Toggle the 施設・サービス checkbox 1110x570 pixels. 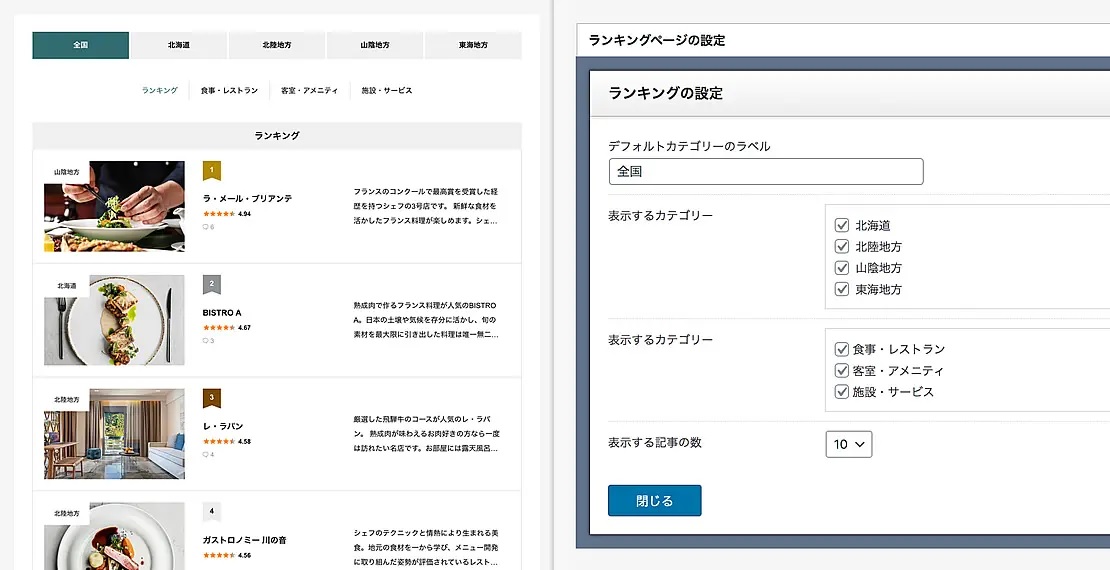[x=841, y=391]
